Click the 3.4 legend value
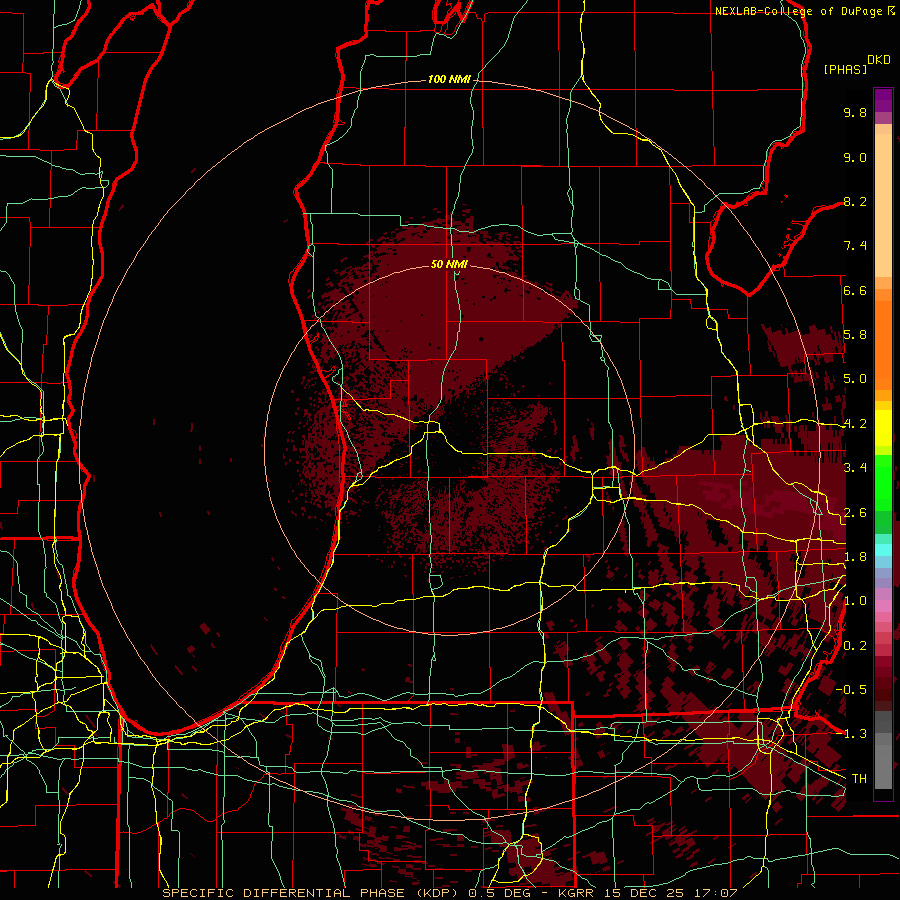 [x=855, y=468]
